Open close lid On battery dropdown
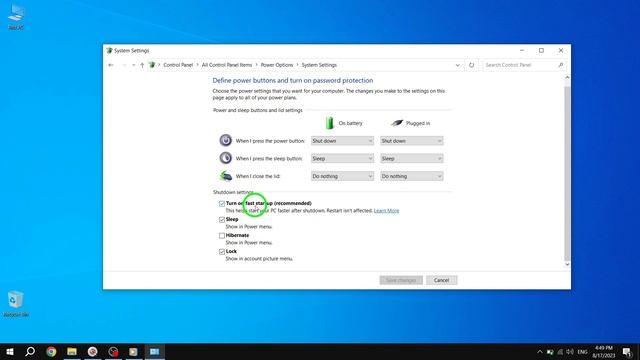Screen dimensions: 640x360 (x=342, y=176)
